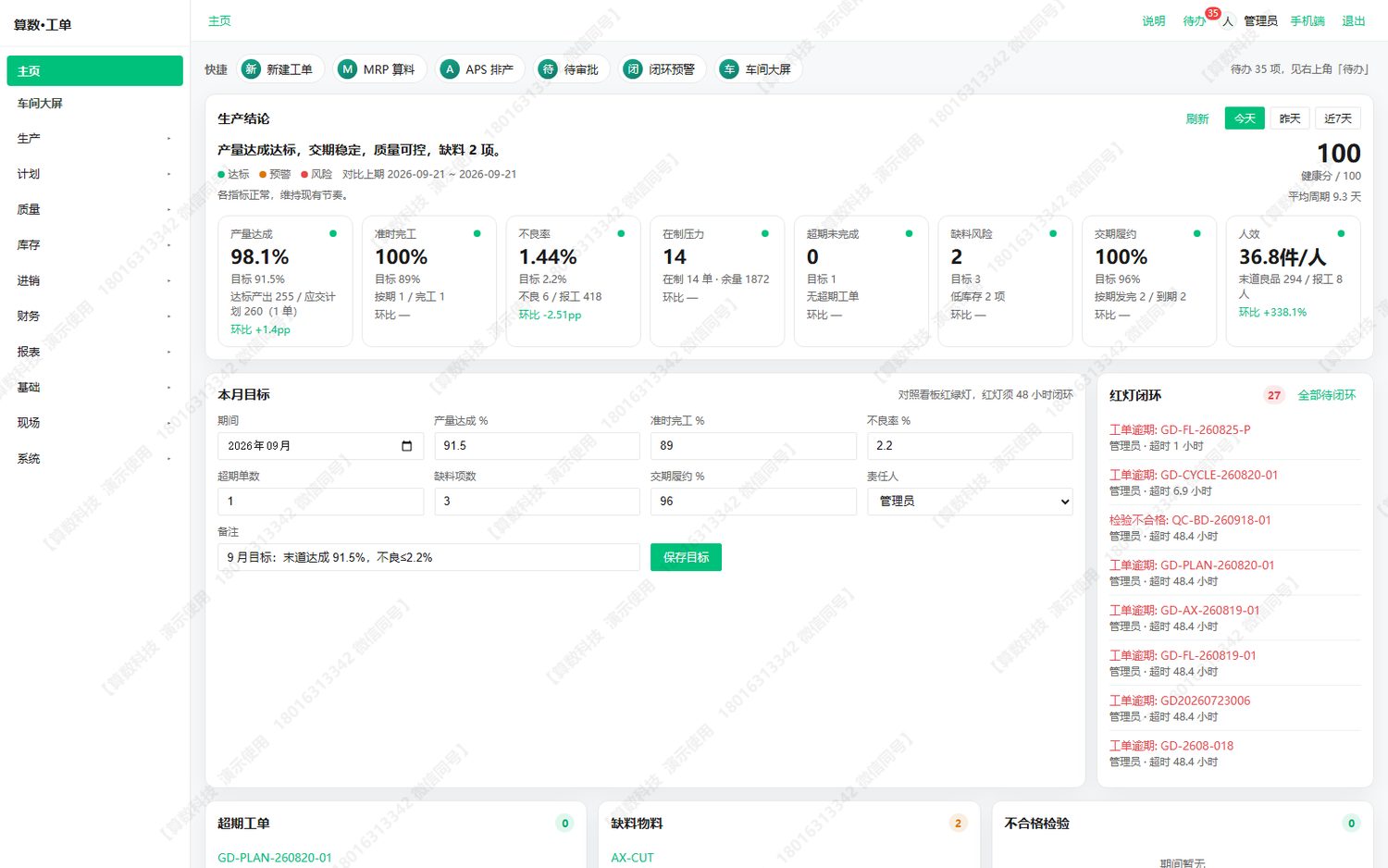Open the 产量达成 98.1% metric card
The image size is (1388, 868).
click(285, 281)
